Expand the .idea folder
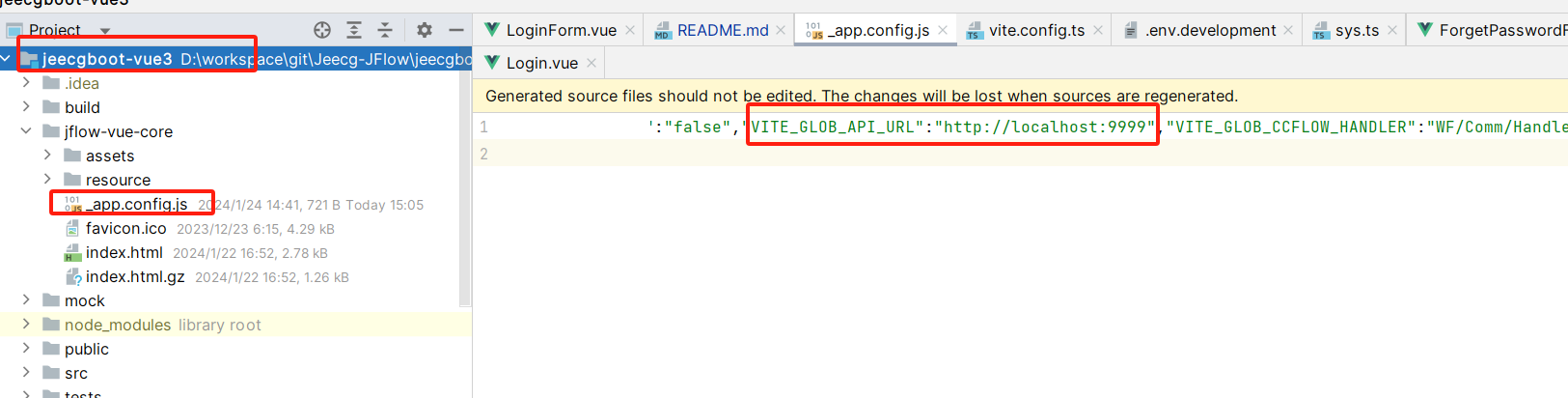This screenshot has width=1568, height=398. [x=26, y=83]
